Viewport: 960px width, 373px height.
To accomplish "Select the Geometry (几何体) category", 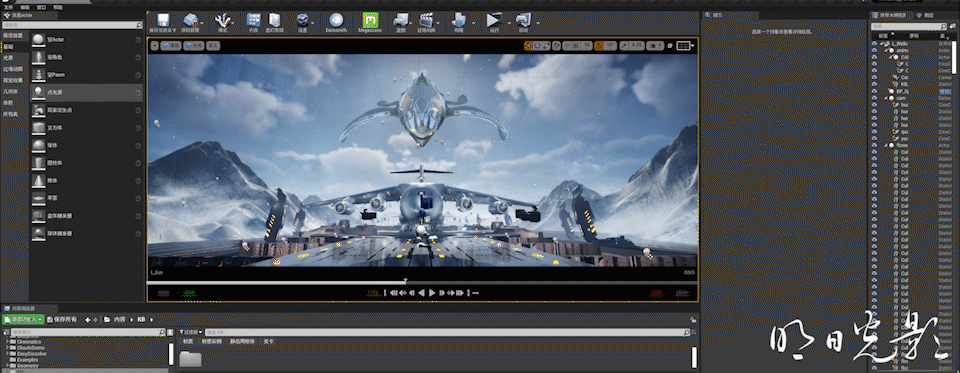I will point(10,91).
